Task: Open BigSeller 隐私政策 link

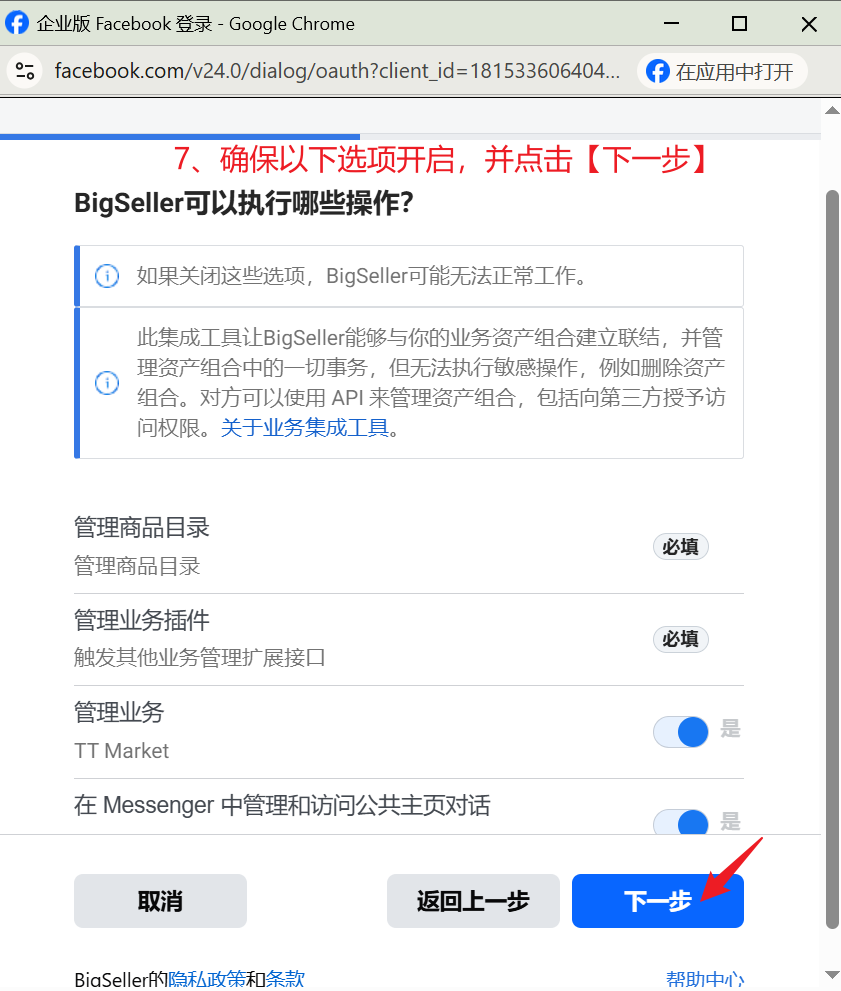Action: click(x=207, y=979)
